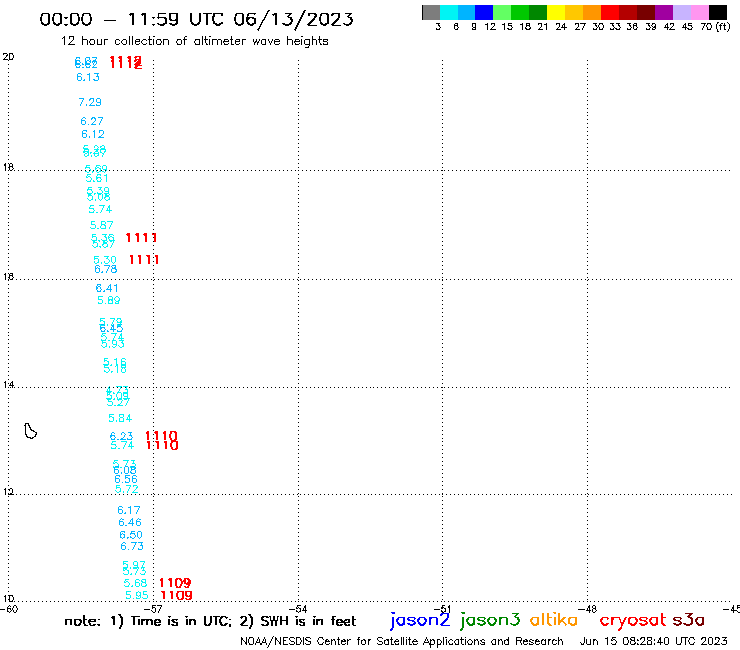Viewport: 740px width, 650px height.
Task: Click the 6.46 wave height value
Action: [x=130, y=523]
